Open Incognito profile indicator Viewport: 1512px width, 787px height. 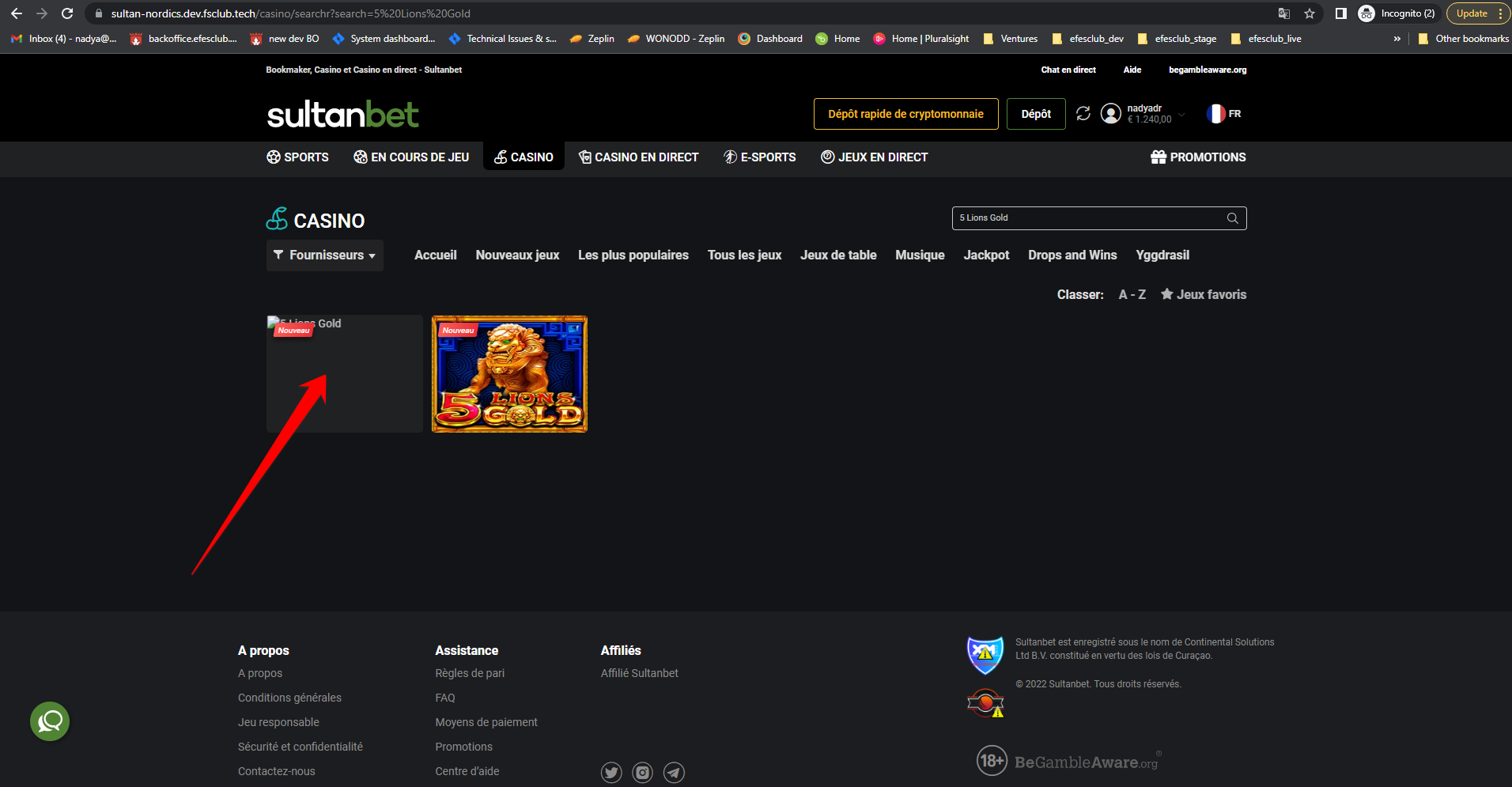[x=1397, y=13]
